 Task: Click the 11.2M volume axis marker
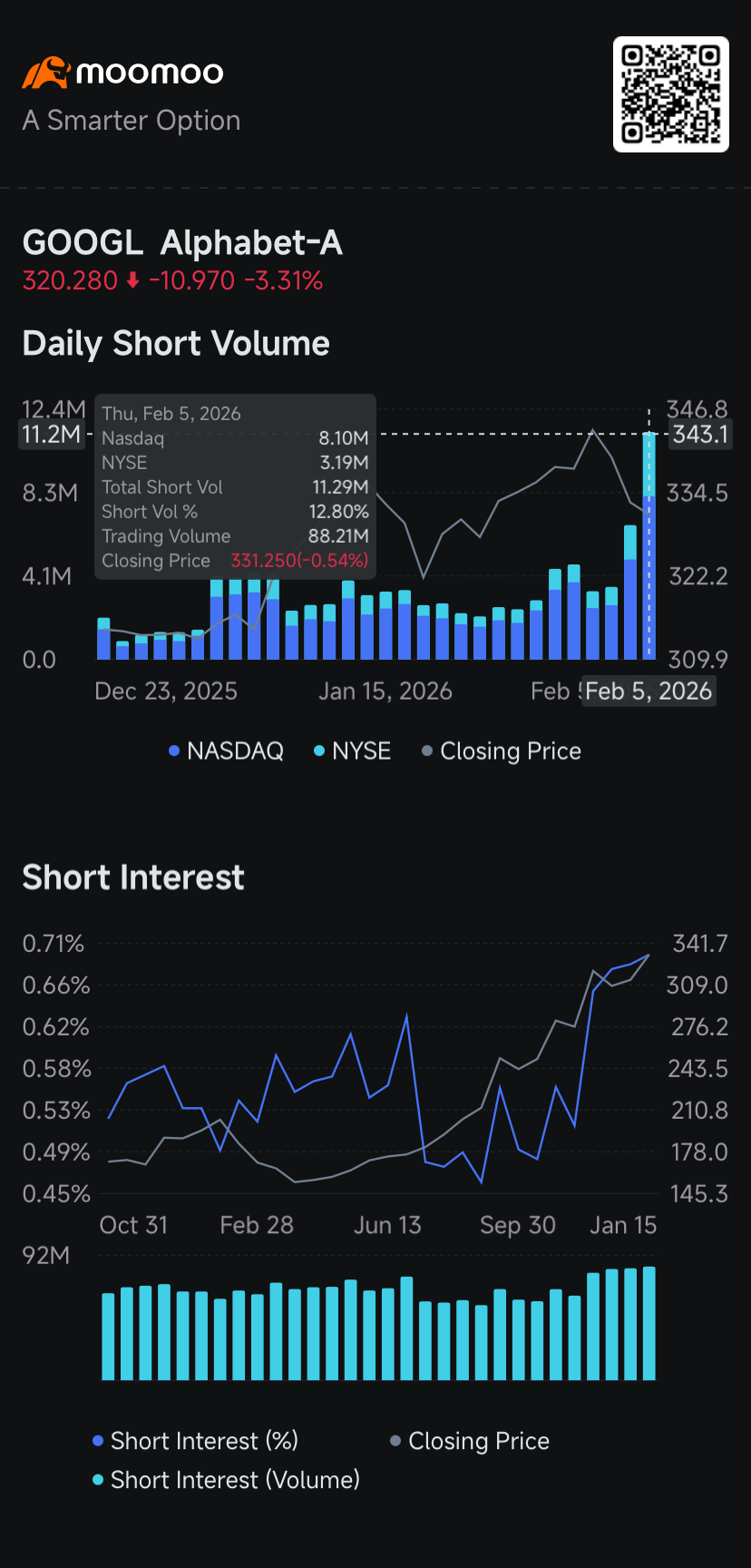coord(52,435)
